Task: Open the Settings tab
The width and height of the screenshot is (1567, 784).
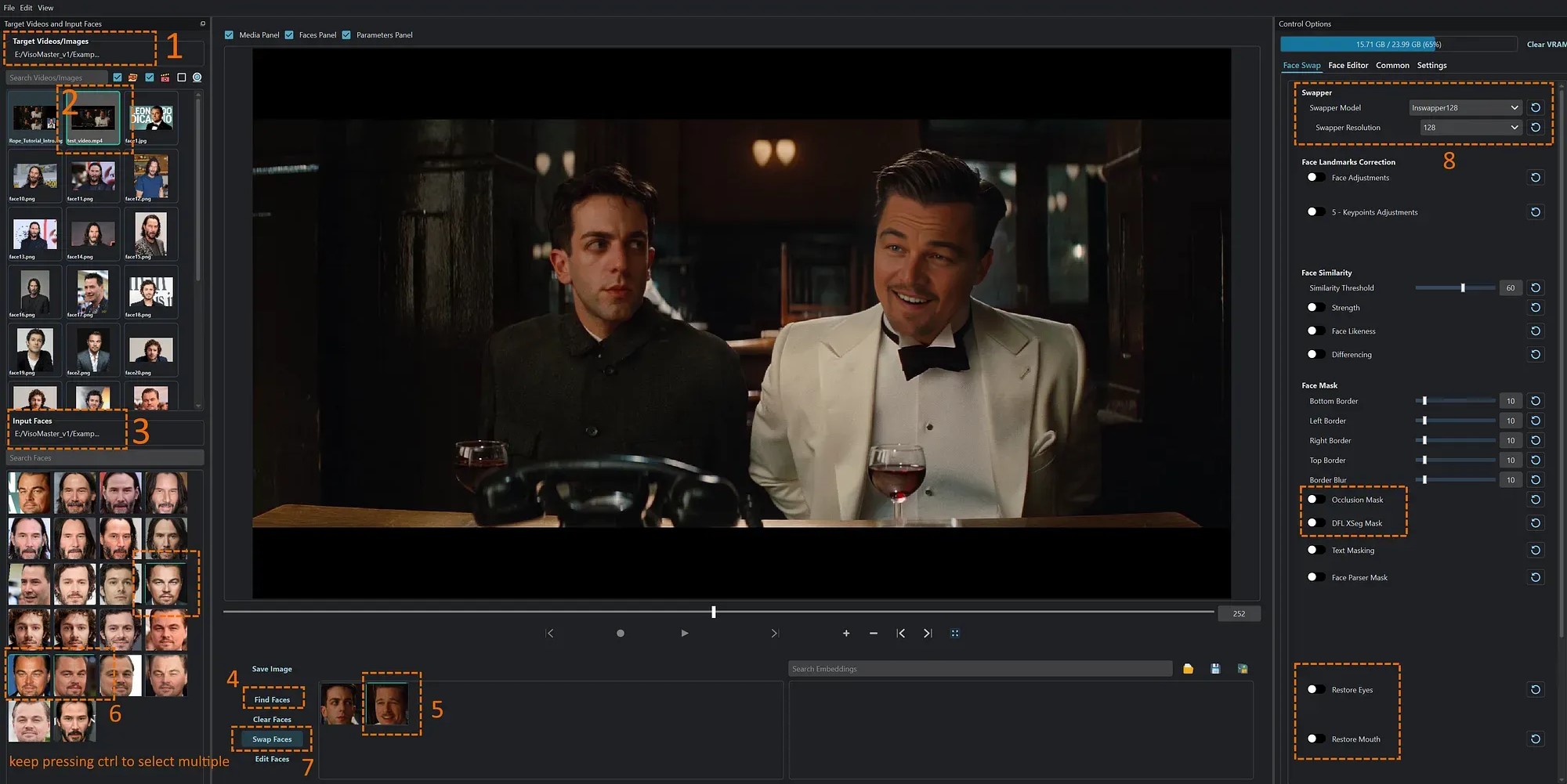Action: (1431, 66)
